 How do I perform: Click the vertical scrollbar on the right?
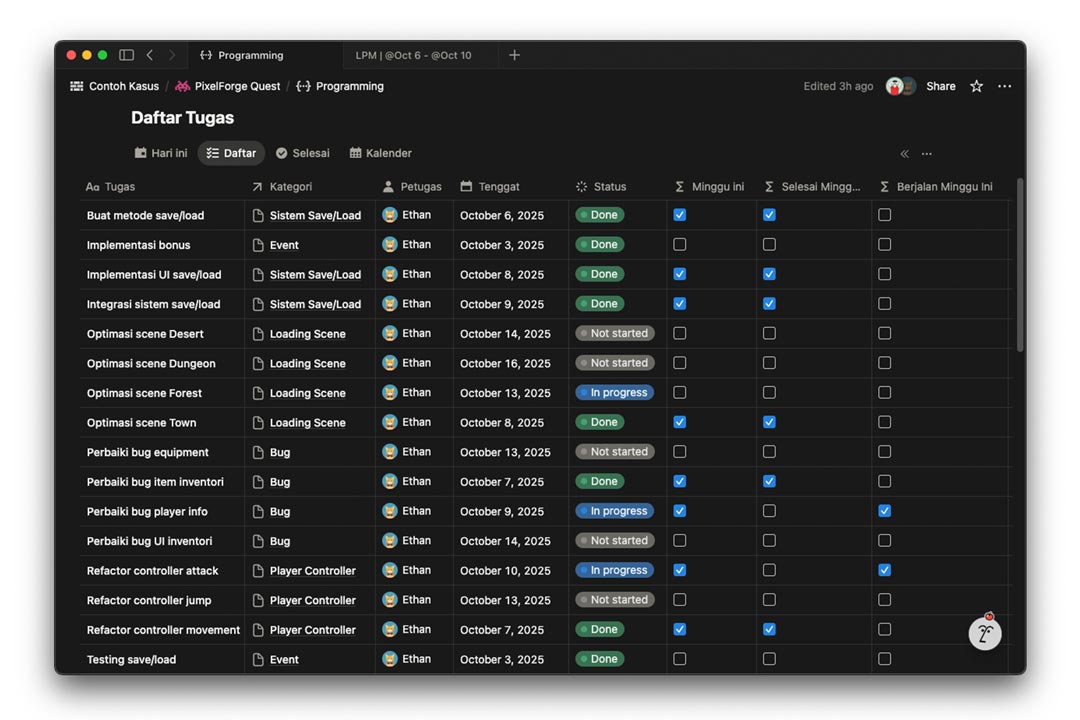[x=1019, y=265]
